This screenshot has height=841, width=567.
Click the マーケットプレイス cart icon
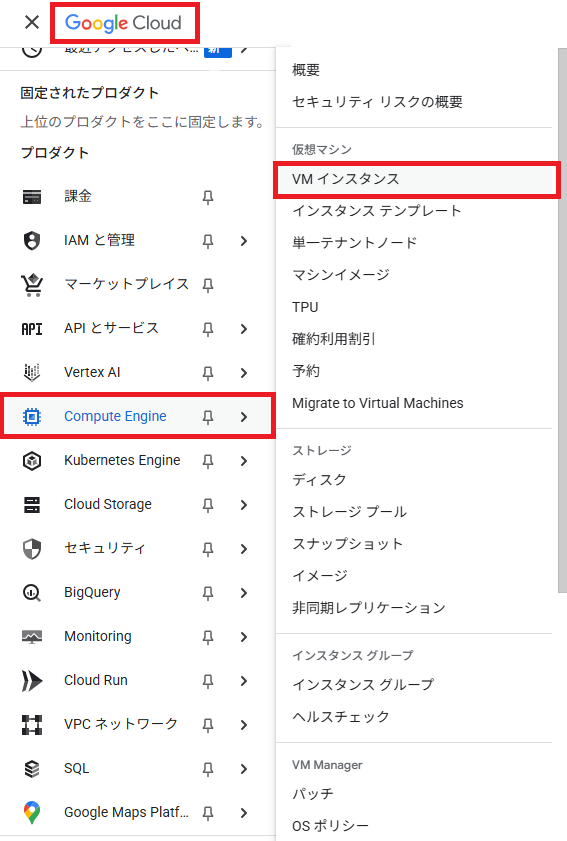[32, 284]
